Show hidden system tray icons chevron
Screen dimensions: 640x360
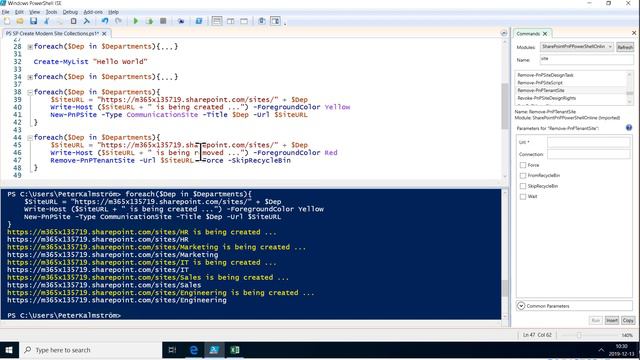(601, 350)
